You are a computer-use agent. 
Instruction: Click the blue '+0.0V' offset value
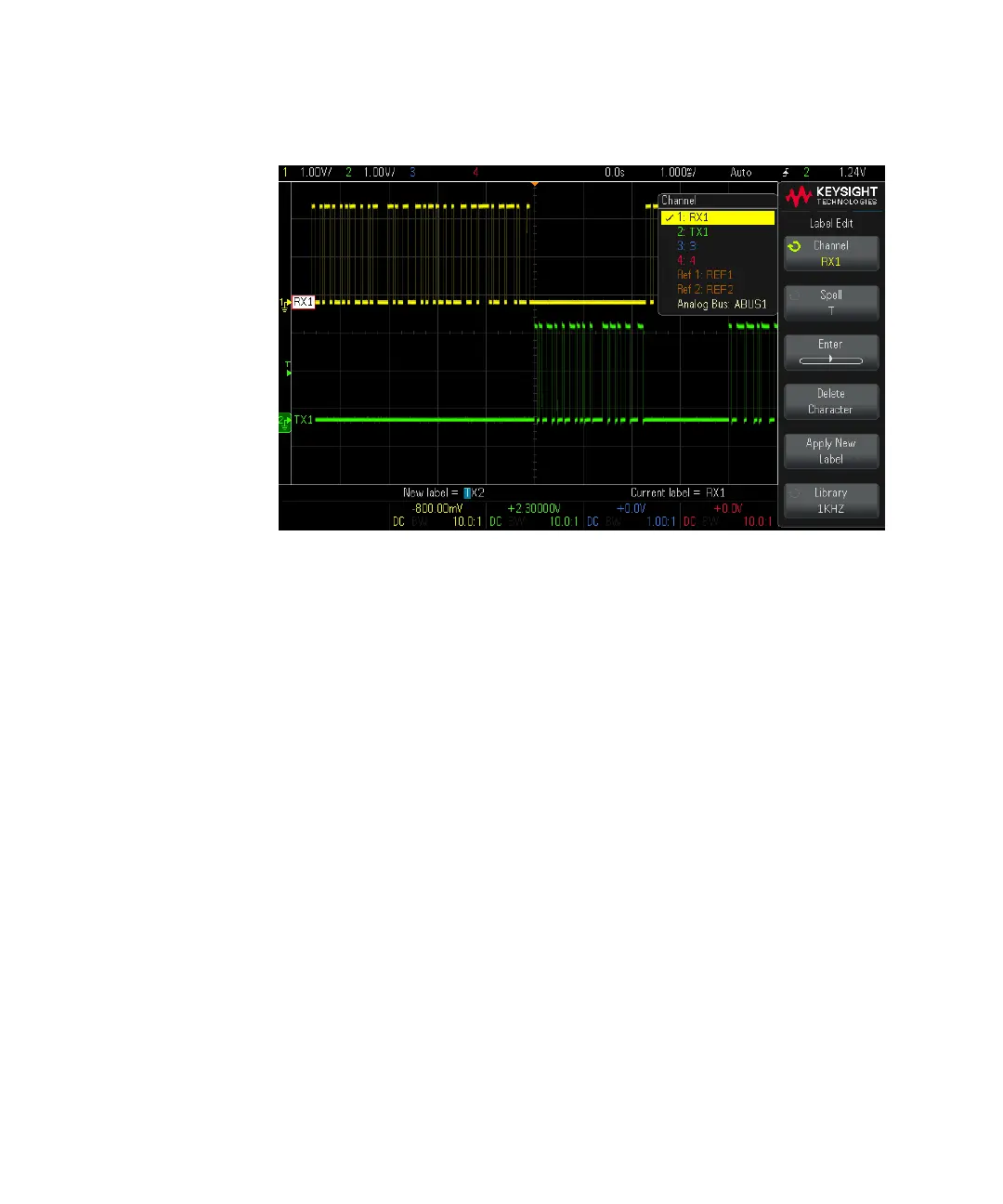[632, 508]
